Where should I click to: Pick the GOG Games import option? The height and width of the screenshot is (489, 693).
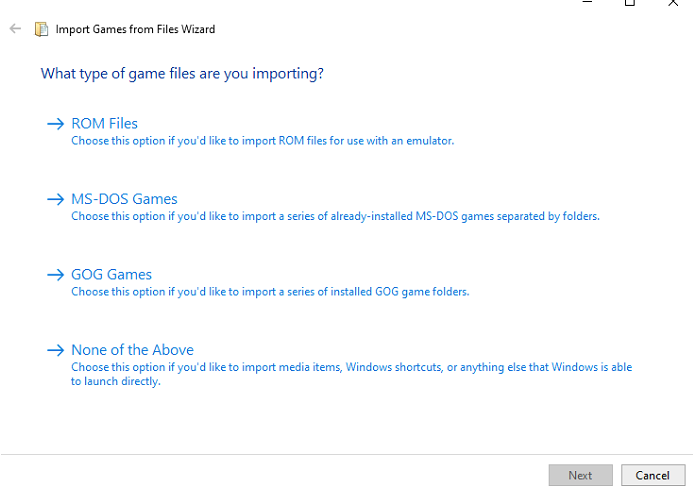click(111, 275)
